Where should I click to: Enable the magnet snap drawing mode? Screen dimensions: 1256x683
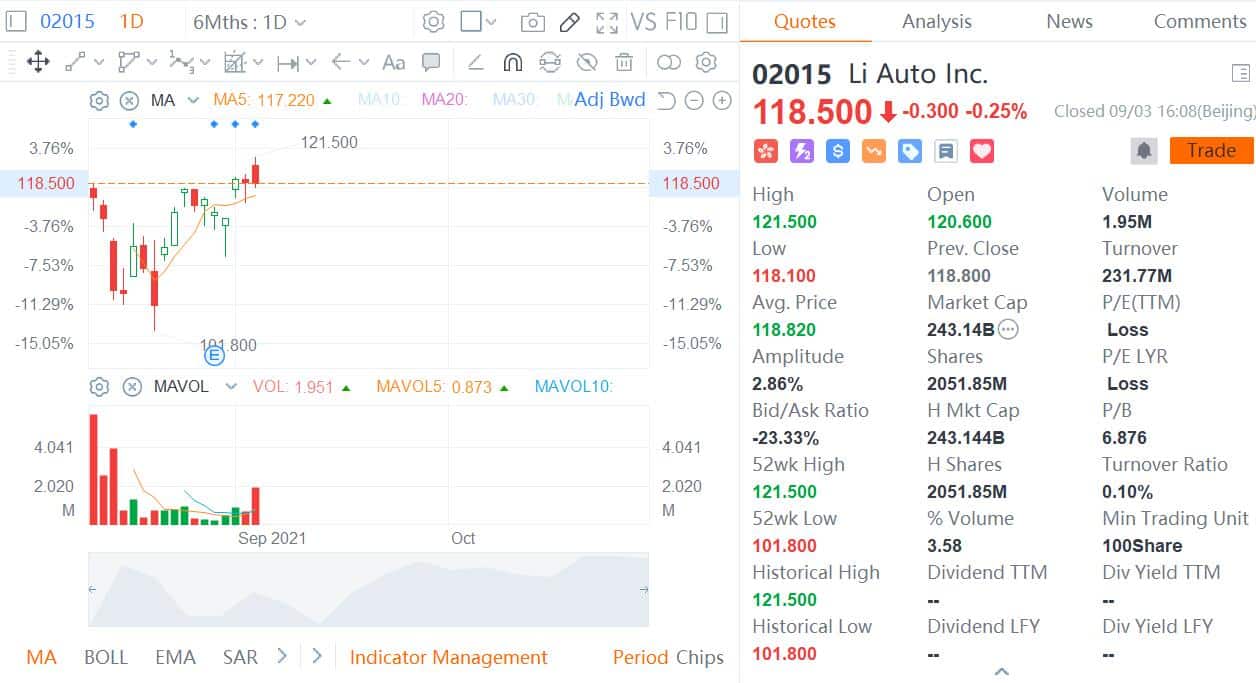510,62
